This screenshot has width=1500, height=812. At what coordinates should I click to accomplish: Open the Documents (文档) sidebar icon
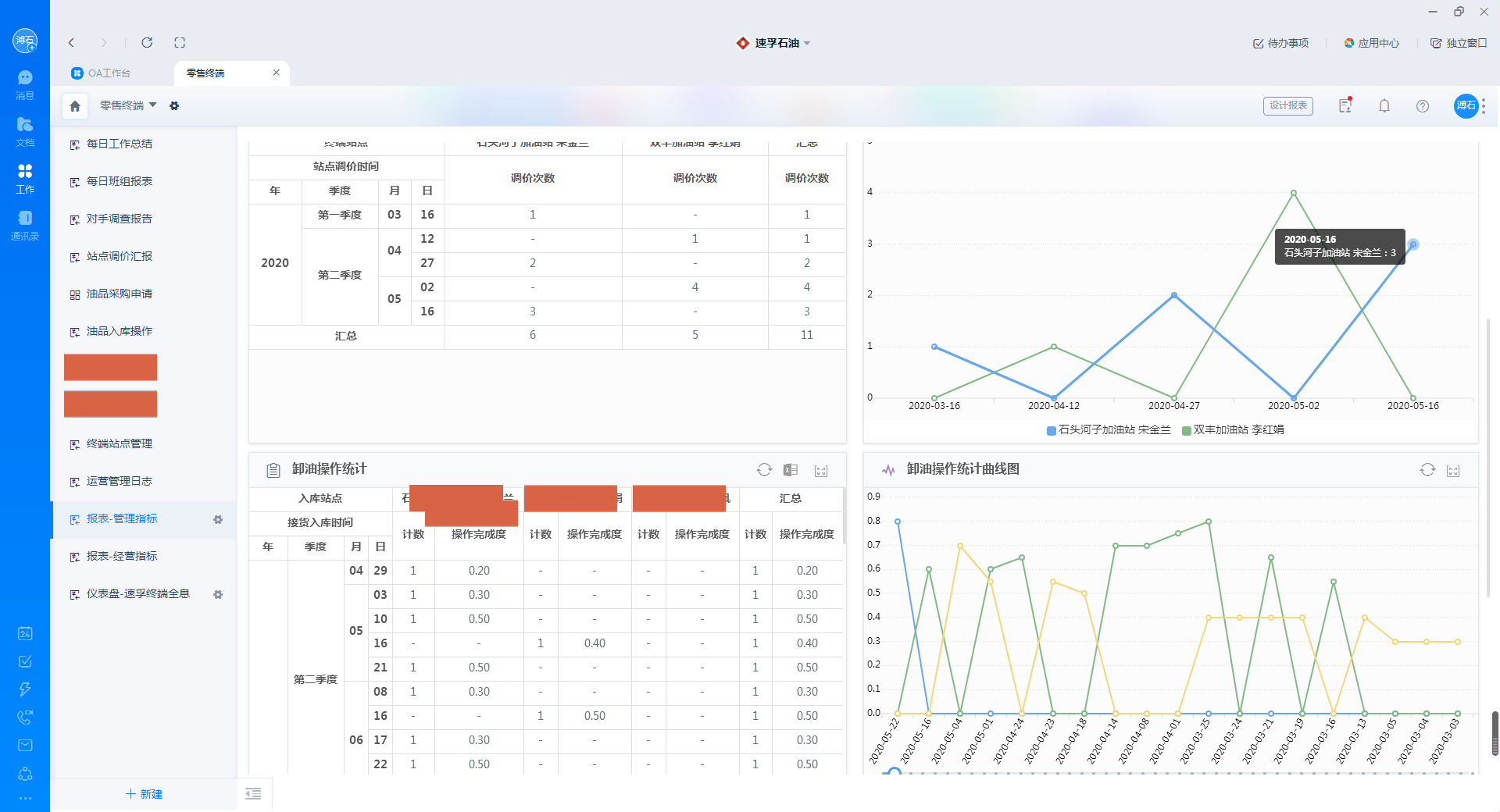click(x=25, y=132)
